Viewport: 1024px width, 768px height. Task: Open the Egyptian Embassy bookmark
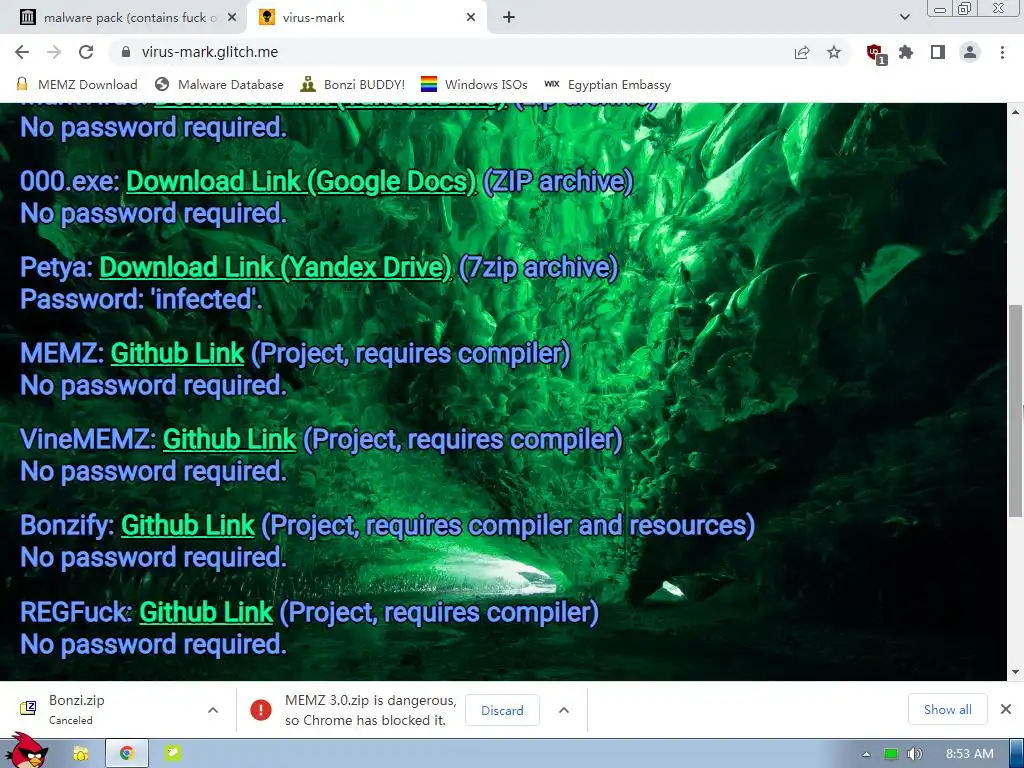click(x=607, y=85)
